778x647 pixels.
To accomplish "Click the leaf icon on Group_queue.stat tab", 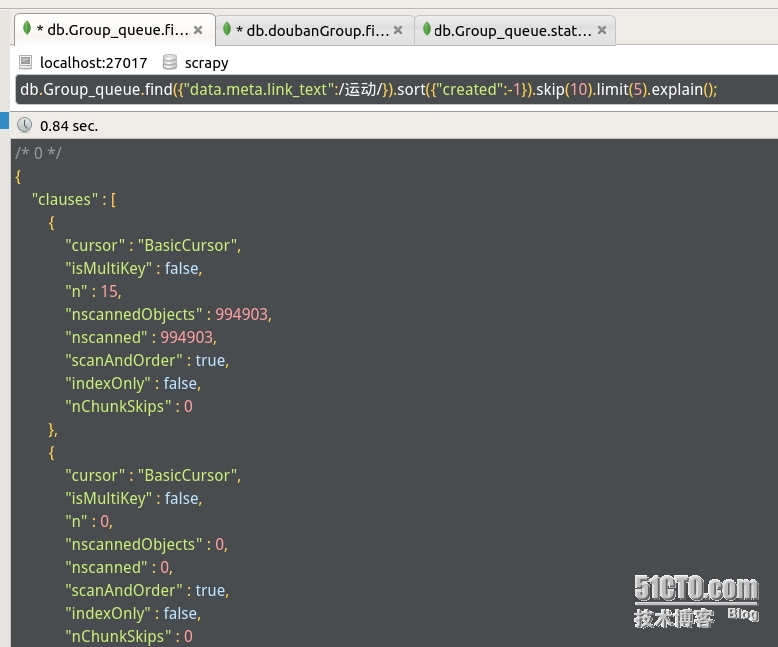I will [426, 29].
